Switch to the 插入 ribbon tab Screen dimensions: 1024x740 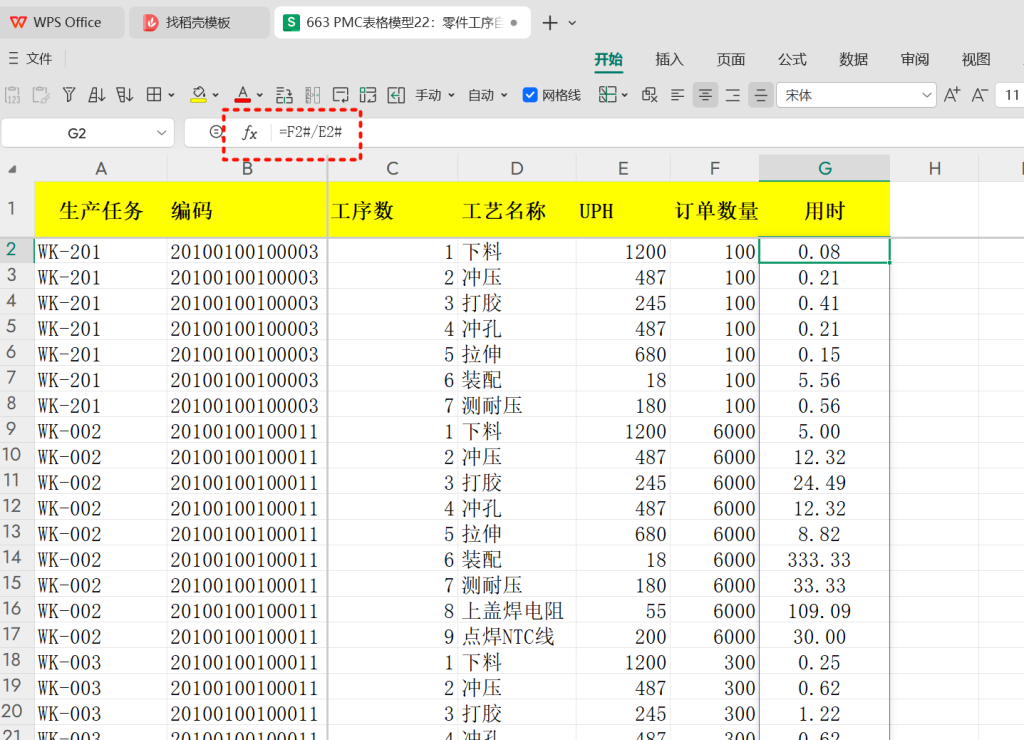669,59
